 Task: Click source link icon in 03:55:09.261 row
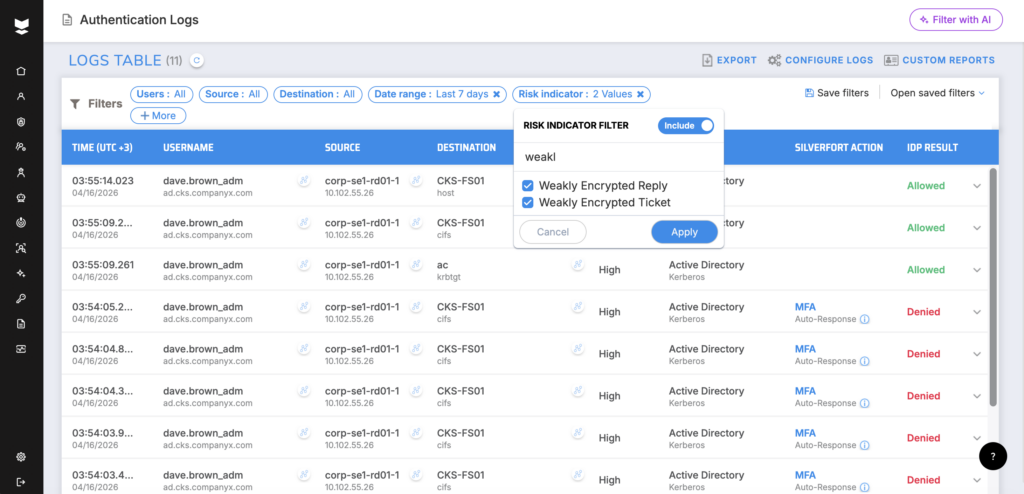(415, 265)
